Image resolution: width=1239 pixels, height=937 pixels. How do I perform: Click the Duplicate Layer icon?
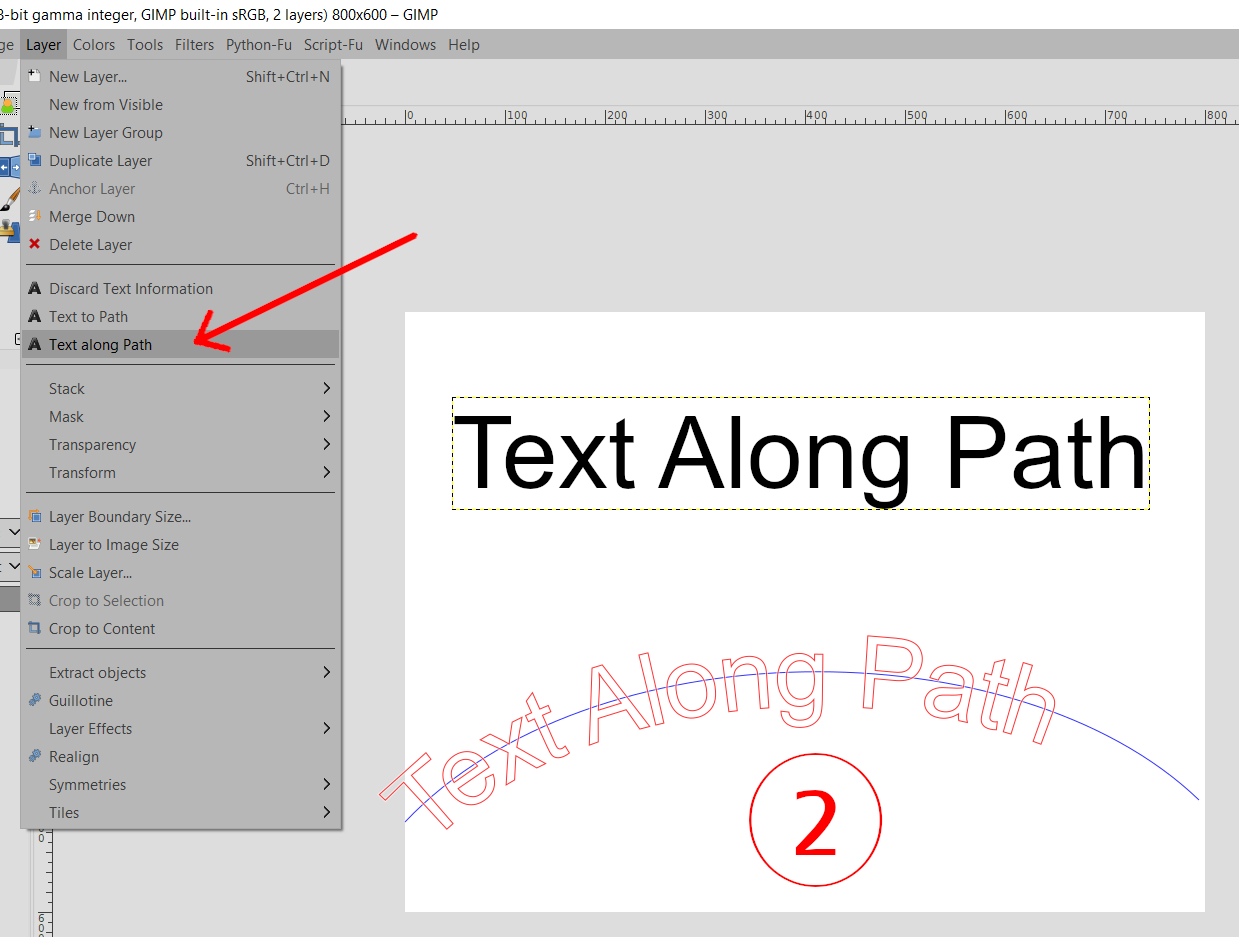click(35, 160)
